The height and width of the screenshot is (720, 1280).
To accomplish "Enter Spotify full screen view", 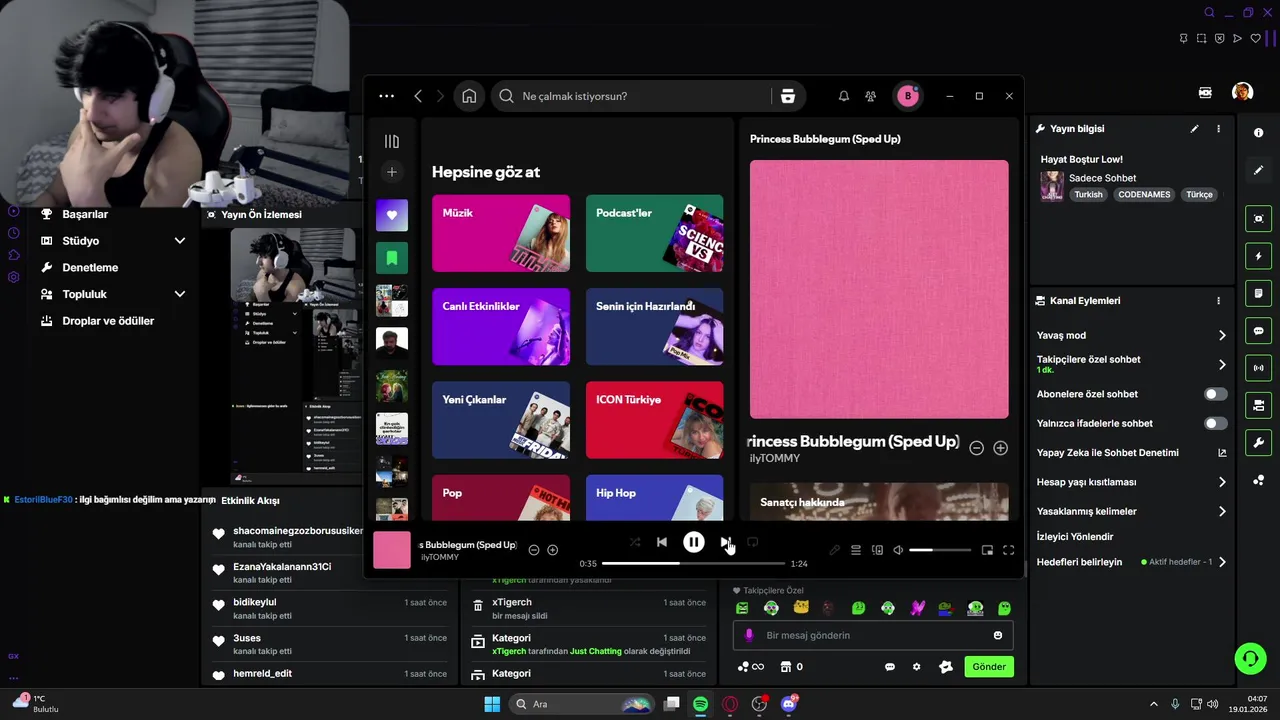I will point(1008,550).
